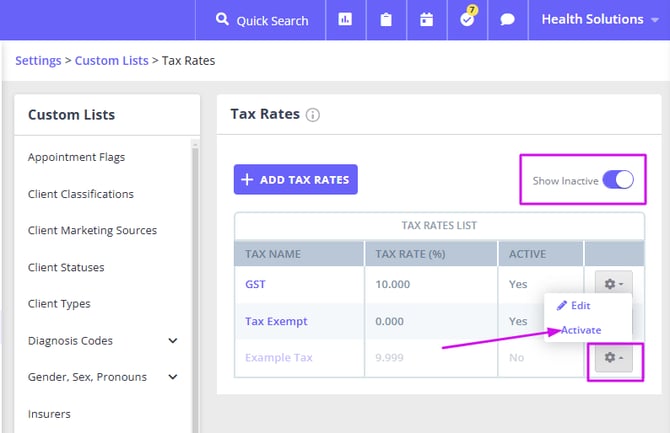Open the reports chart icon in top bar

(345, 20)
